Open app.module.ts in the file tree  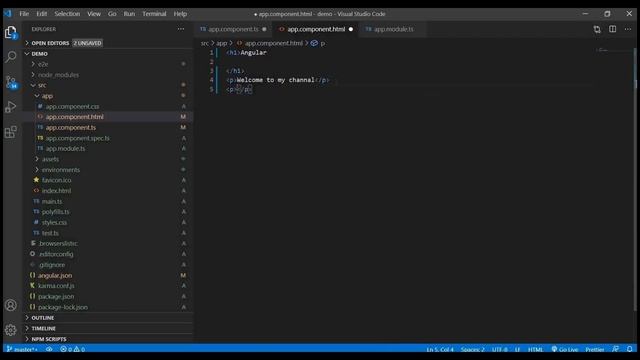pos(65,148)
